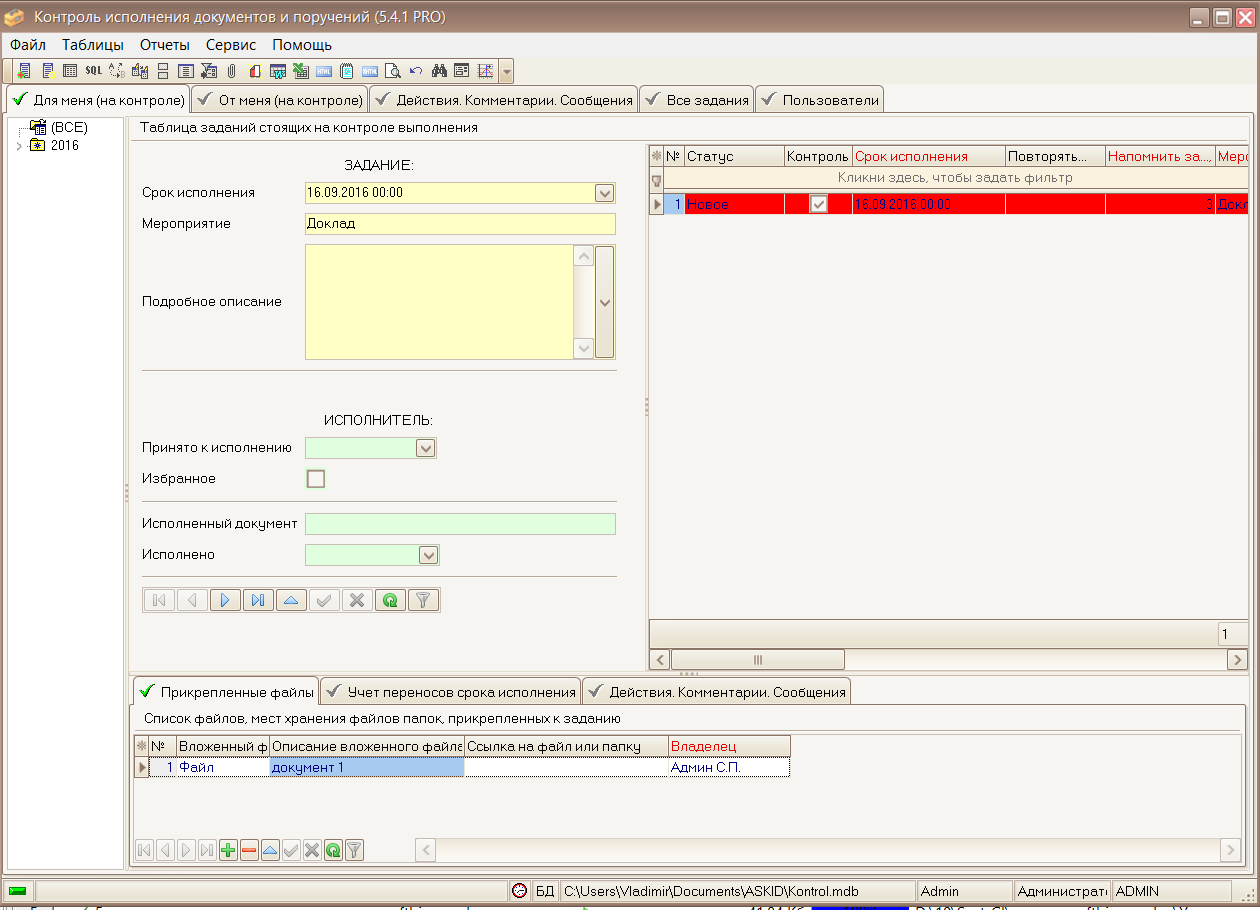
Task: Switch to Учет переносов срока исполнения tab
Action: tap(450, 691)
